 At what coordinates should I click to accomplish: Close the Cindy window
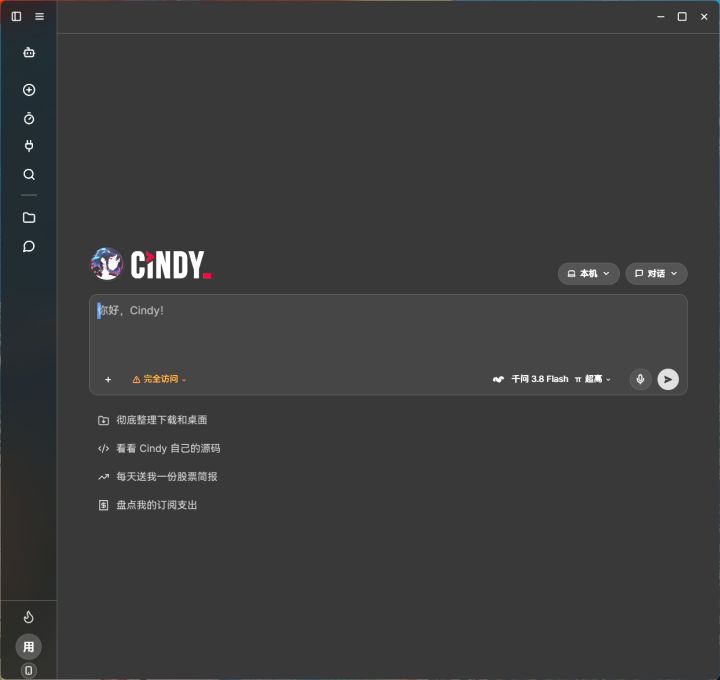pyautogui.click(x=704, y=17)
